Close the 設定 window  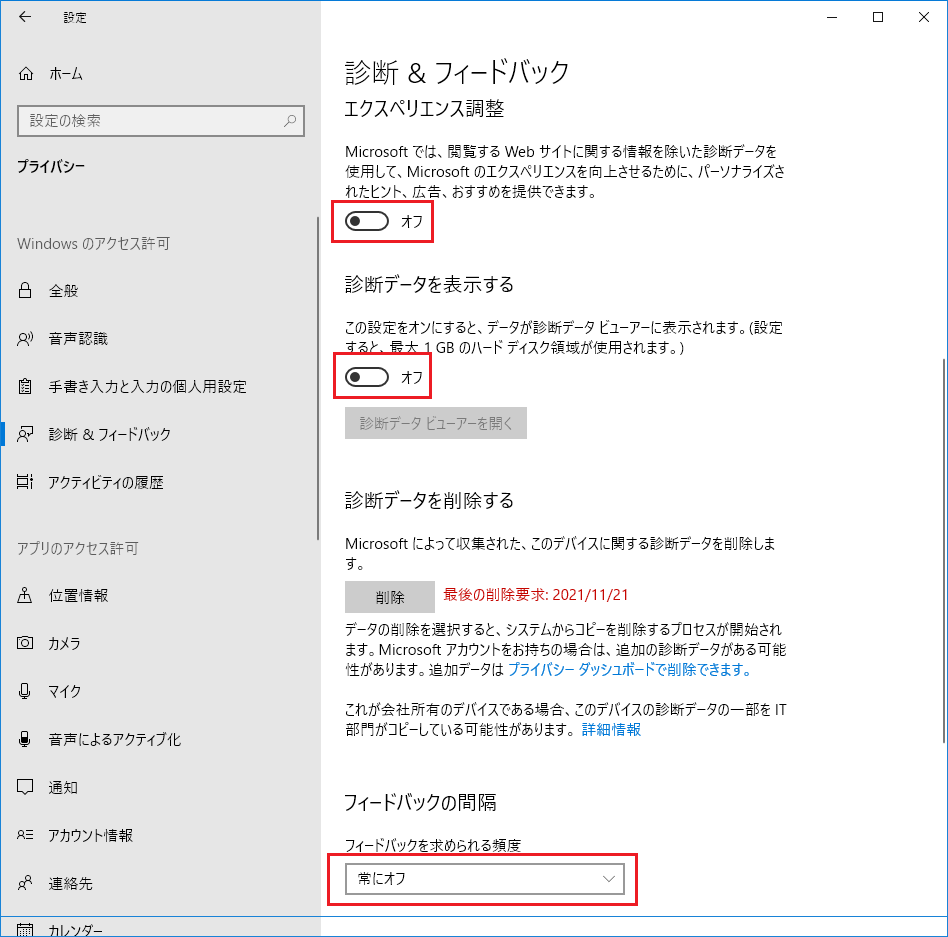924,17
